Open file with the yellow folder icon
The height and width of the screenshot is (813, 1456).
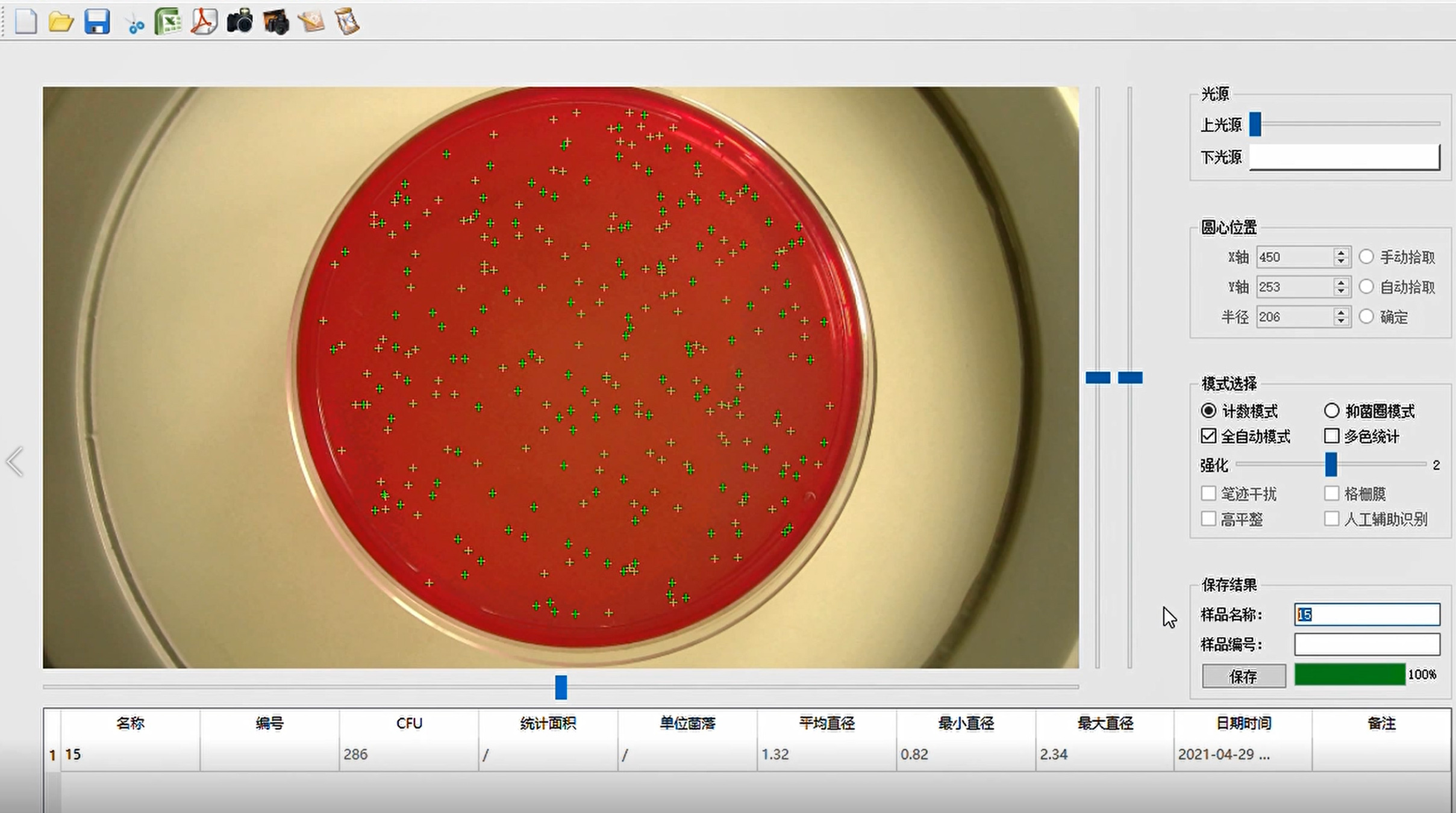click(61, 22)
